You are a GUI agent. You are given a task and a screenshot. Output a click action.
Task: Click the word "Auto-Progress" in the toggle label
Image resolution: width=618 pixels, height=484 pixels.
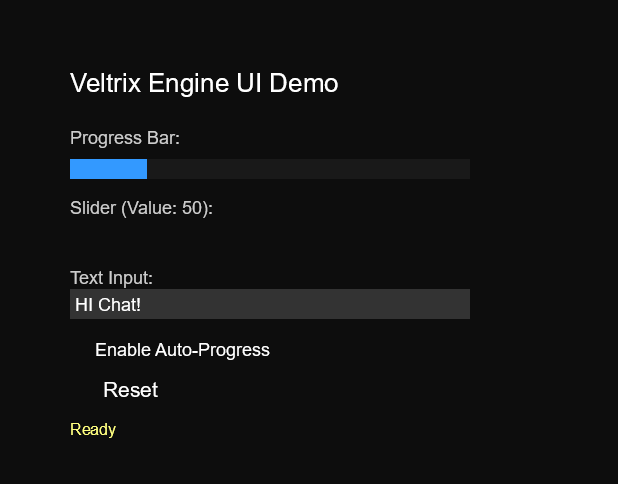212,350
